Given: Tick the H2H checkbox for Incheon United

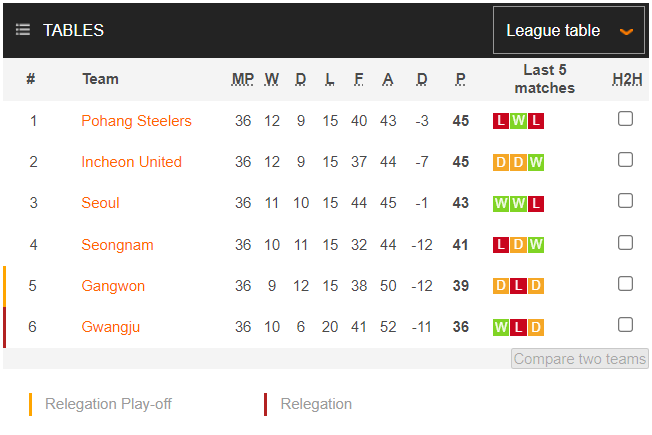Looking at the screenshot, I should [x=625, y=160].
